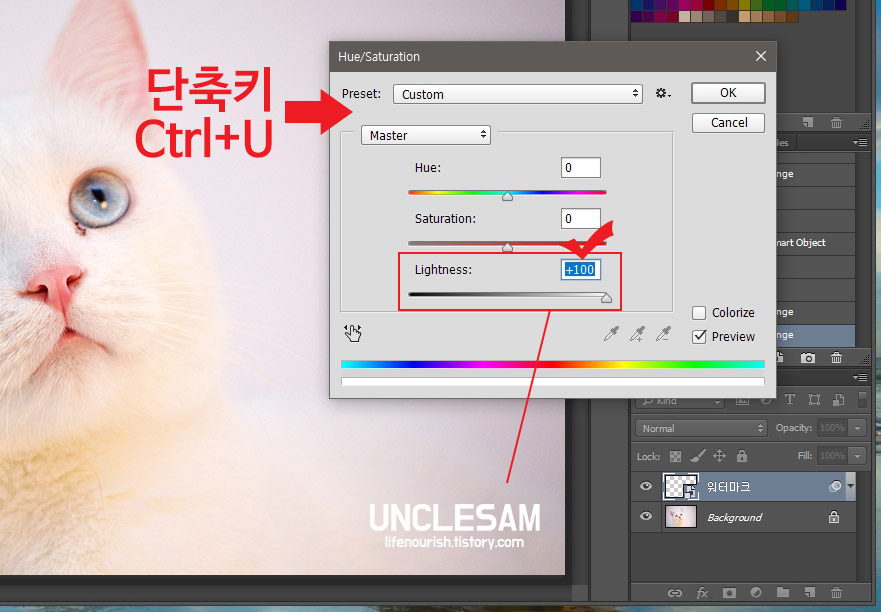
Task: Open the Master channel dropdown
Action: tap(426, 135)
